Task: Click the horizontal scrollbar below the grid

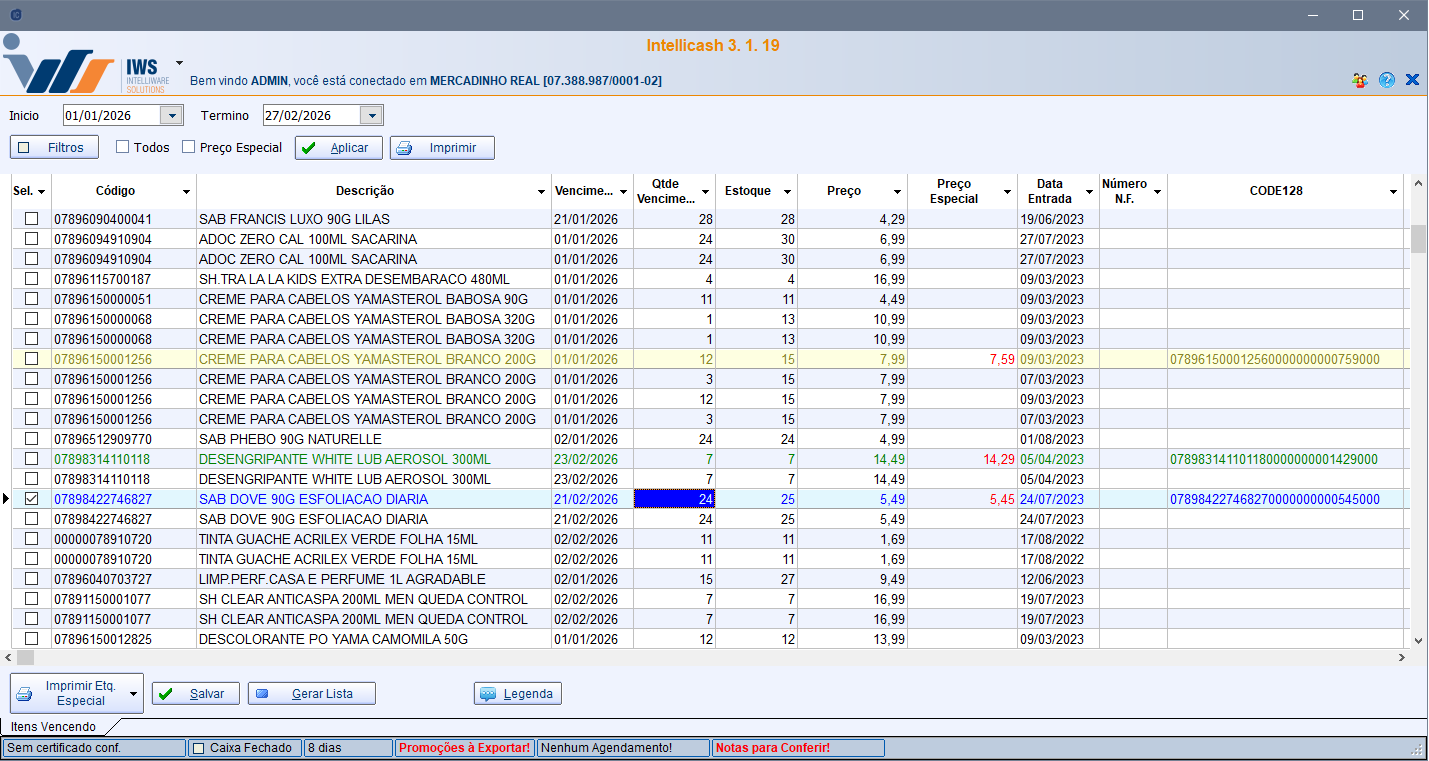Action: coord(700,658)
